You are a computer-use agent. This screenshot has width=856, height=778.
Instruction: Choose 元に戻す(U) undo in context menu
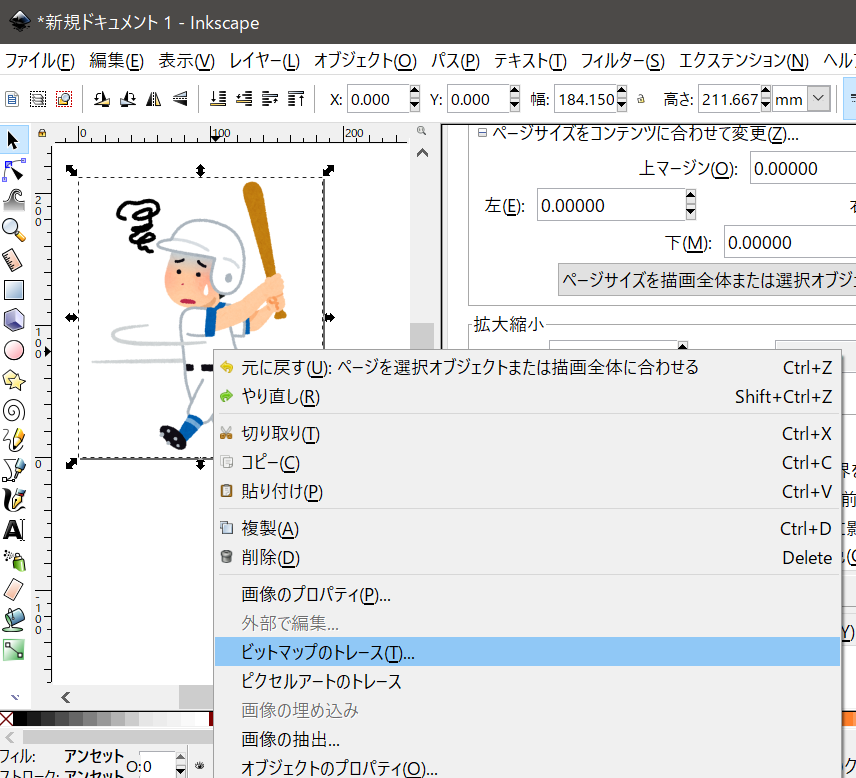click(x=527, y=367)
